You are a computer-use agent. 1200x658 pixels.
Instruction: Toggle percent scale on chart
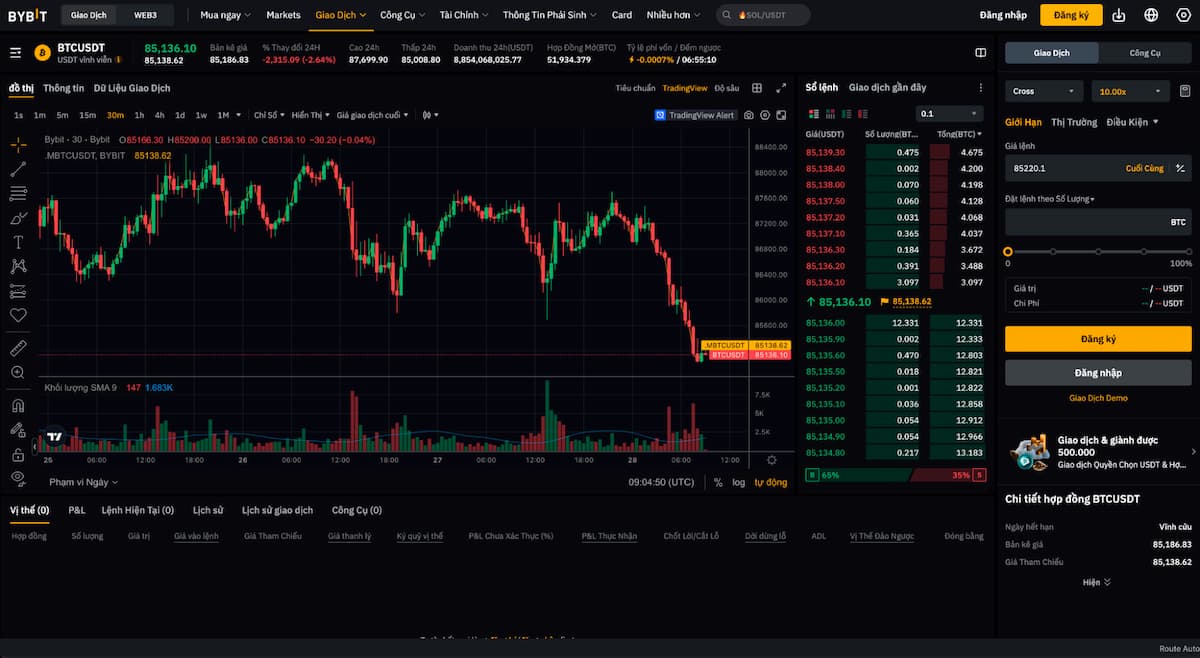point(718,482)
